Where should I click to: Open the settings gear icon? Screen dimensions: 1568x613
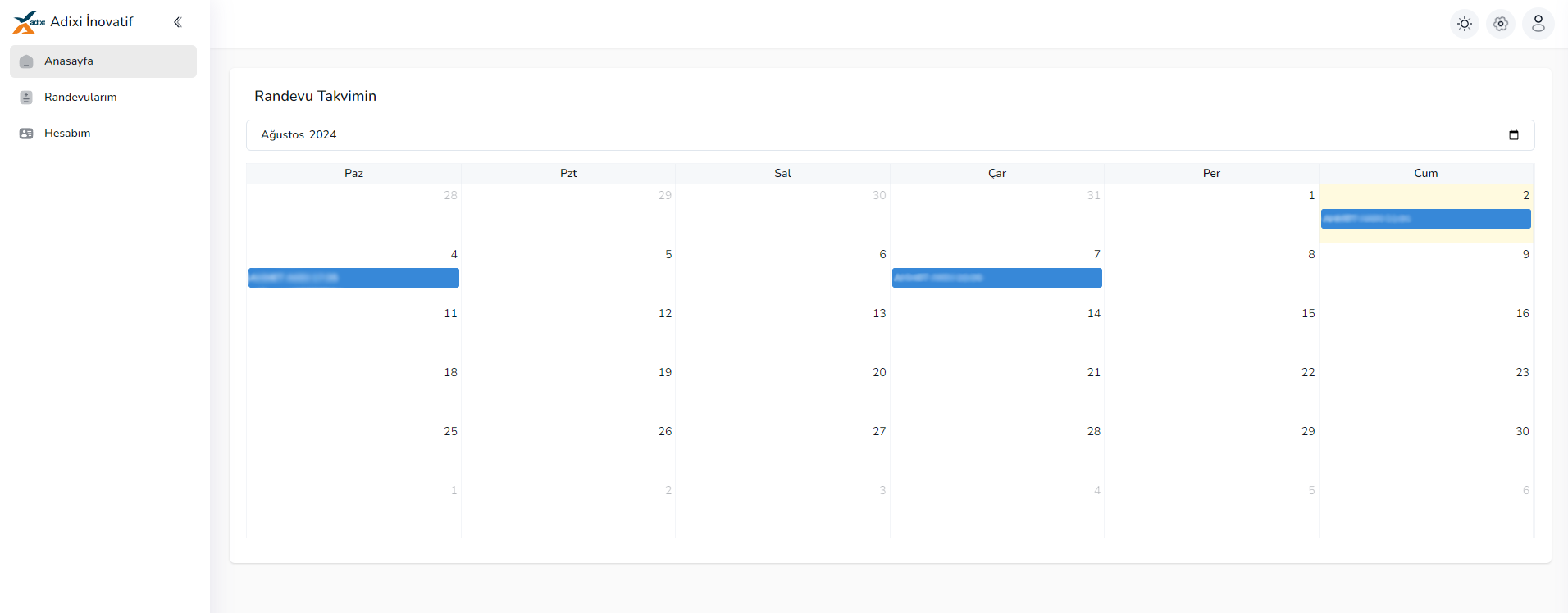[x=1501, y=24]
